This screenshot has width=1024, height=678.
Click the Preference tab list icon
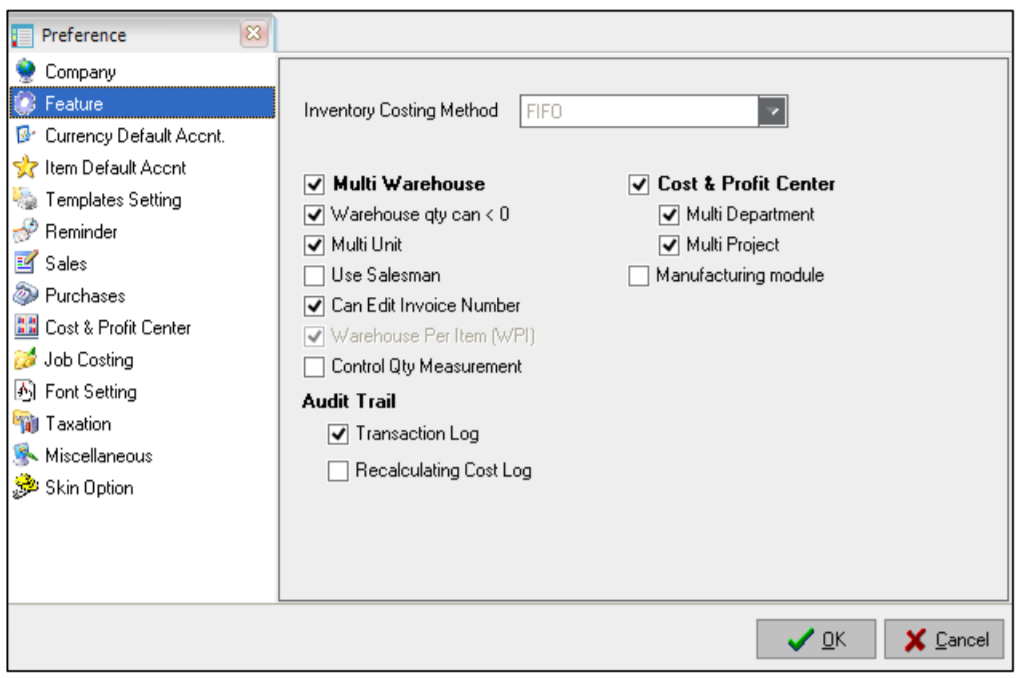22,35
